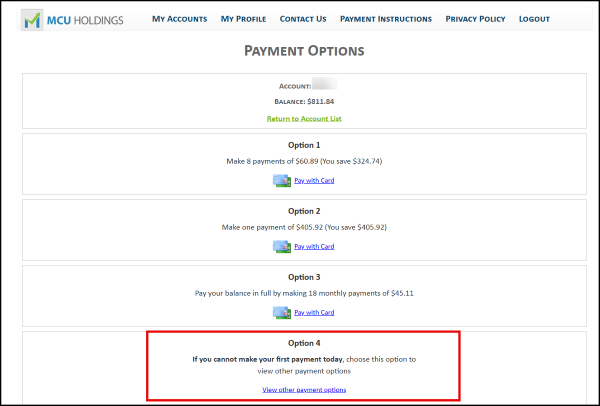Choose Pay with Card for Option 1

[314, 181]
